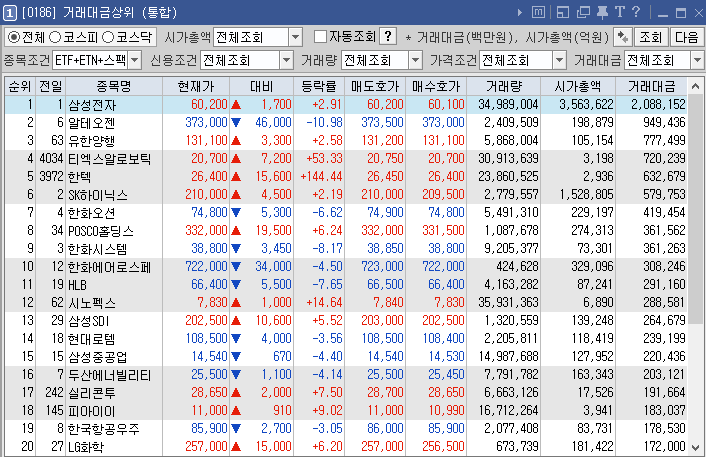Click the layout split window icon in title bar
This screenshot has width=706, height=457.
coord(563,12)
